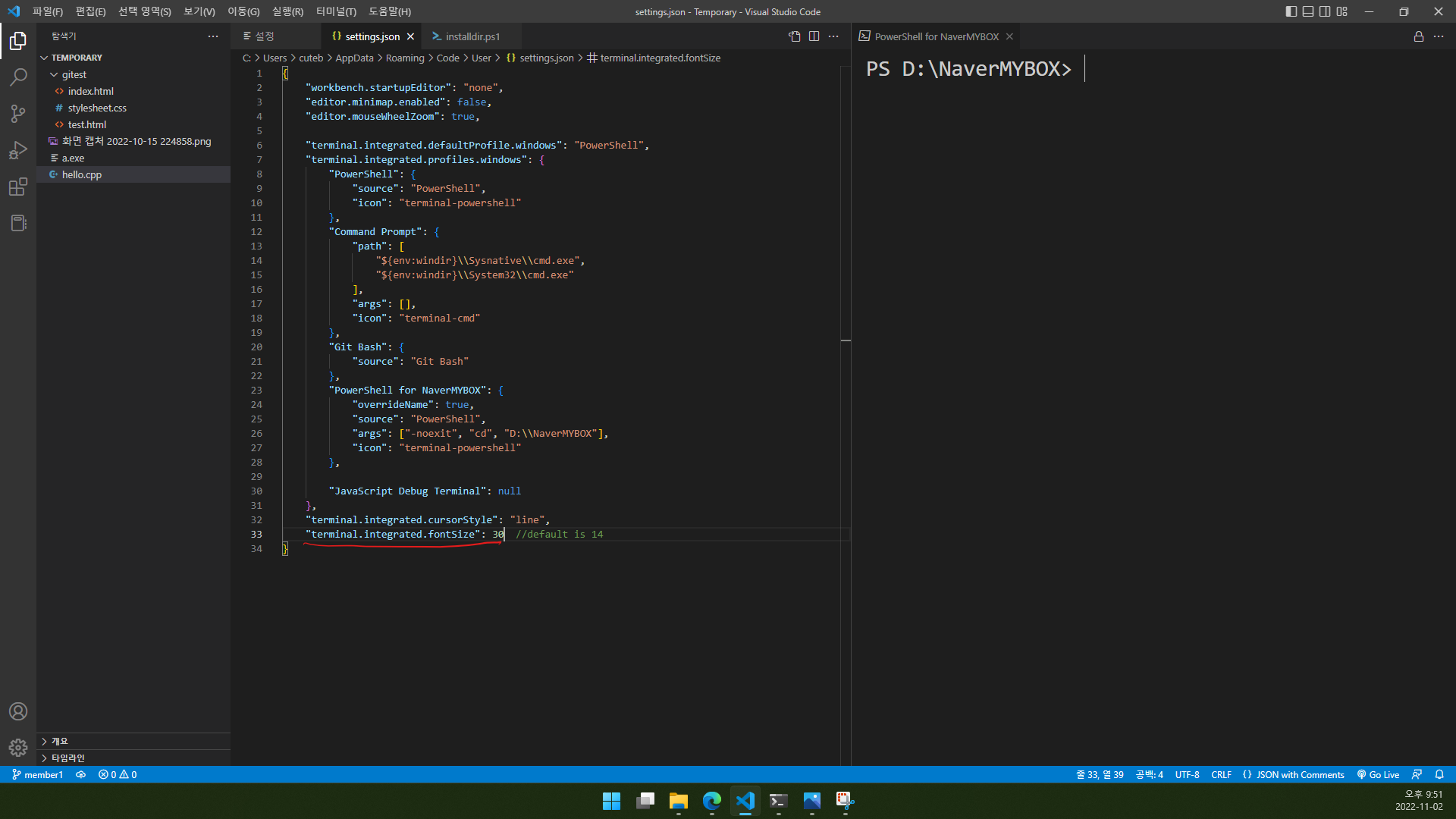Image resolution: width=1456 pixels, height=819 pixels.
Task: Open the Search view in activity bar
Action: 18,77
